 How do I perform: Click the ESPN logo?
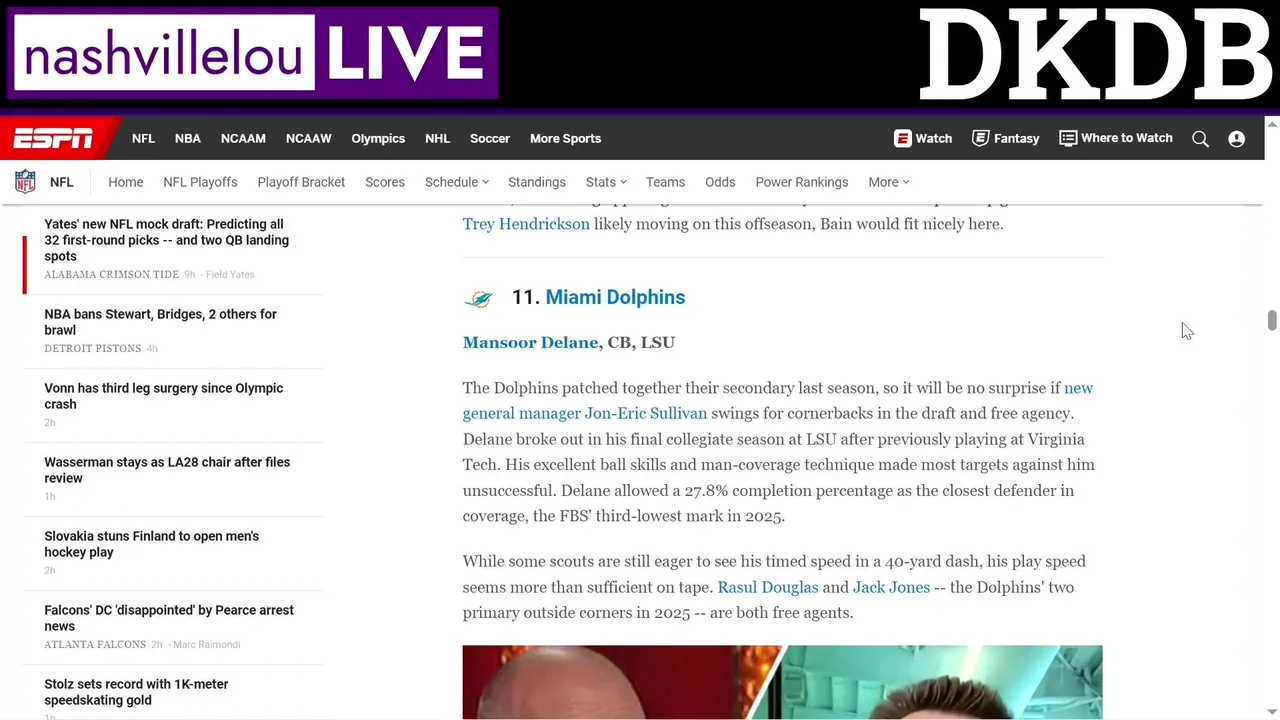tap(53, 138)
